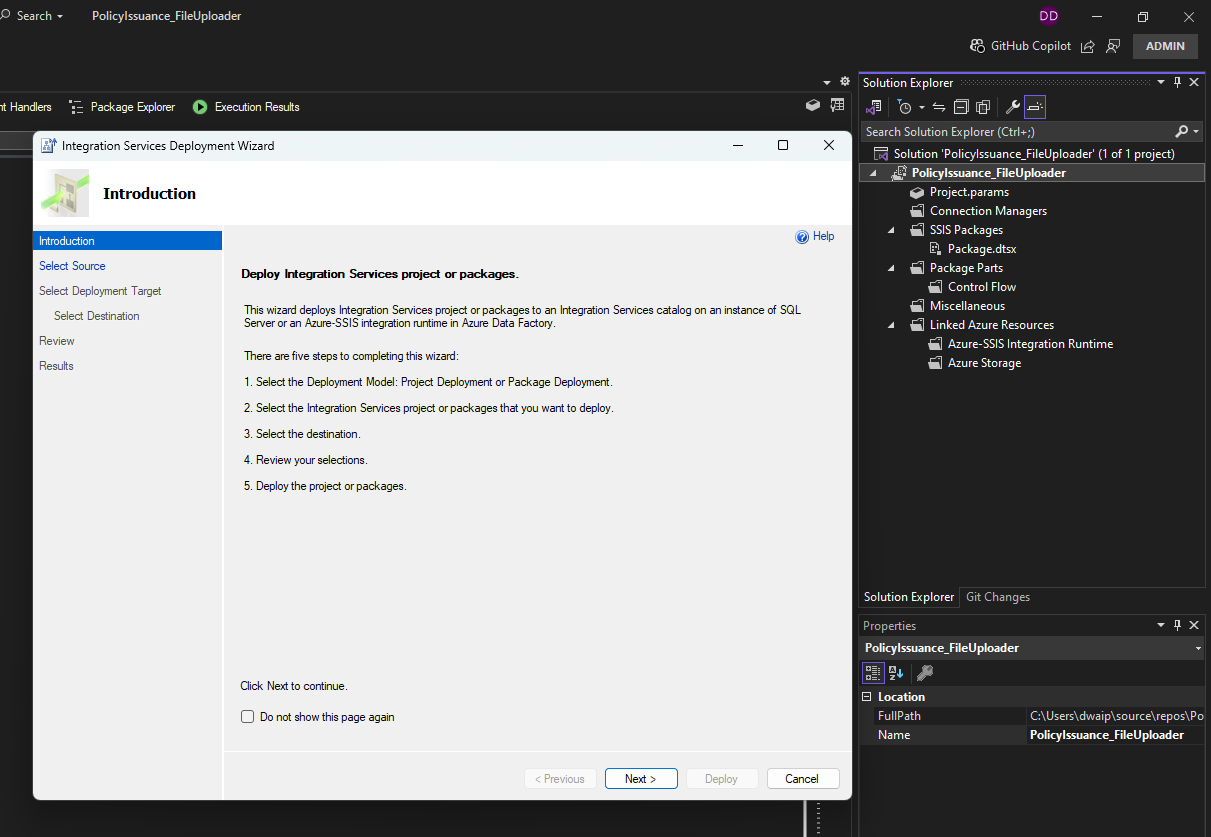The width and height of the screenshot is (1211, 837).
Task: Click the gear settings icon above designer
Action: tap(845, 82)
